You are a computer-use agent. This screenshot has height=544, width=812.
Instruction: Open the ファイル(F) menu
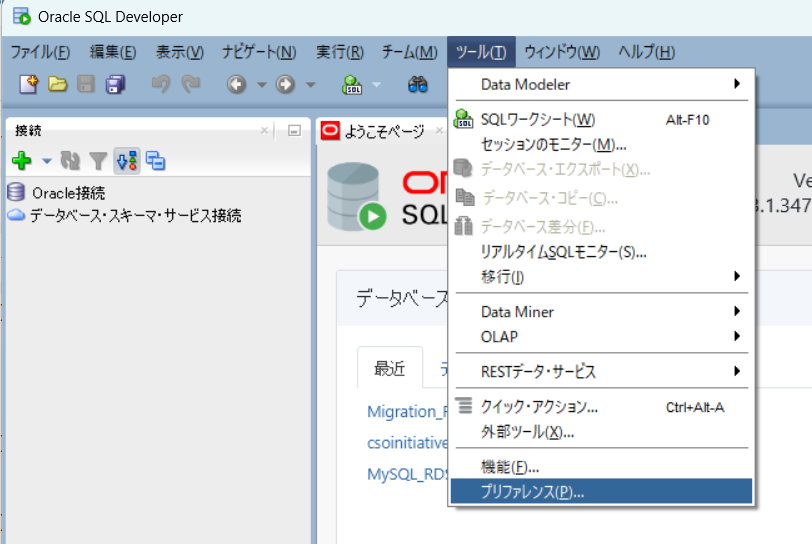point(40,52)
